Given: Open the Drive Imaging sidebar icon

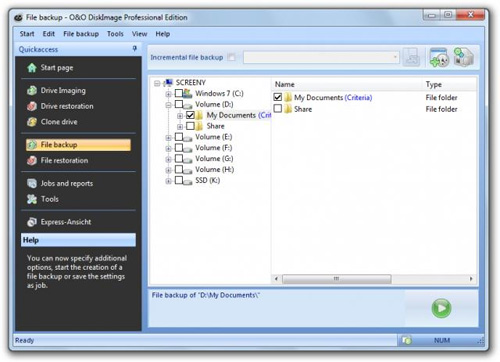Looking at the screenshot, I should tap(32, 90).
